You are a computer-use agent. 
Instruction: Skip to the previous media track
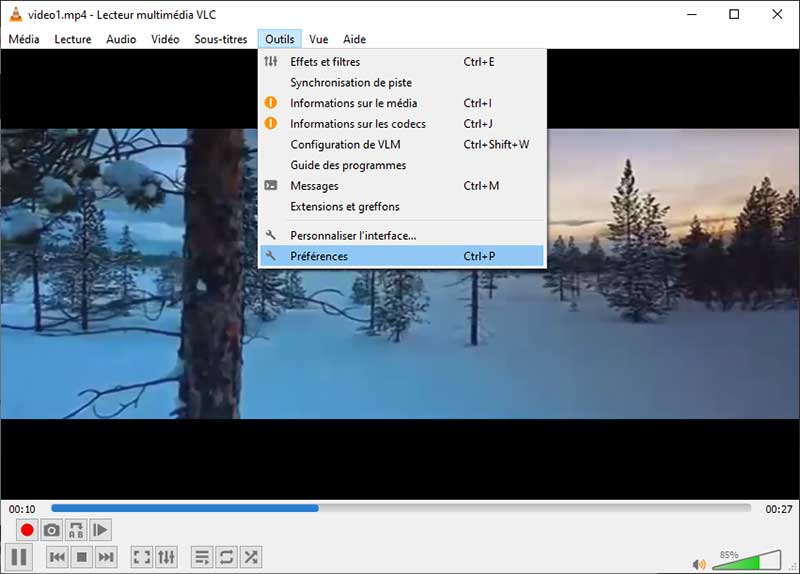(x=57, y=556)
